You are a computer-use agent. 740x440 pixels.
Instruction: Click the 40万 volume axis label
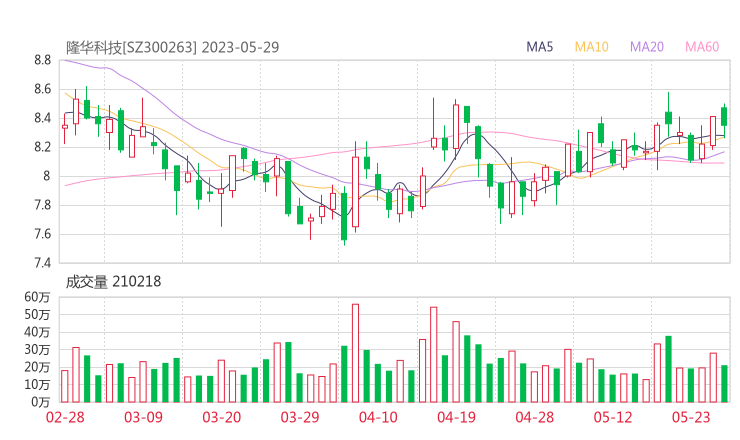click(37, 332)
